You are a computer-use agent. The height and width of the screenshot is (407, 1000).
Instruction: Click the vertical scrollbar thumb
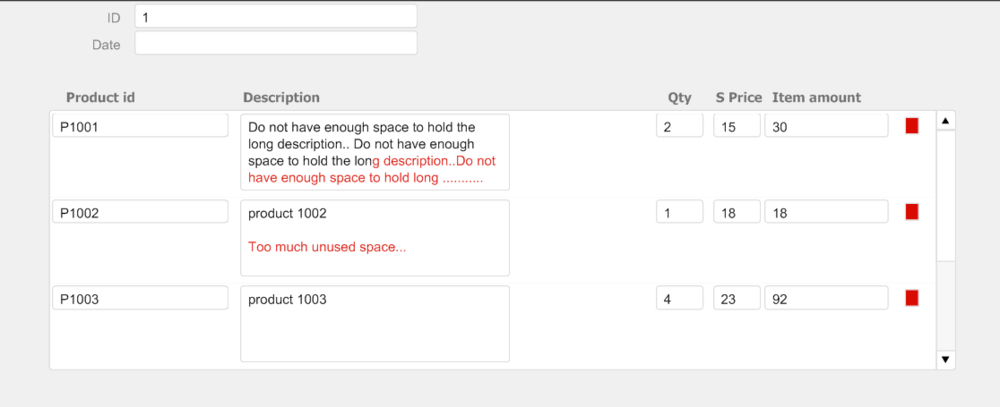tap(945, 195)
